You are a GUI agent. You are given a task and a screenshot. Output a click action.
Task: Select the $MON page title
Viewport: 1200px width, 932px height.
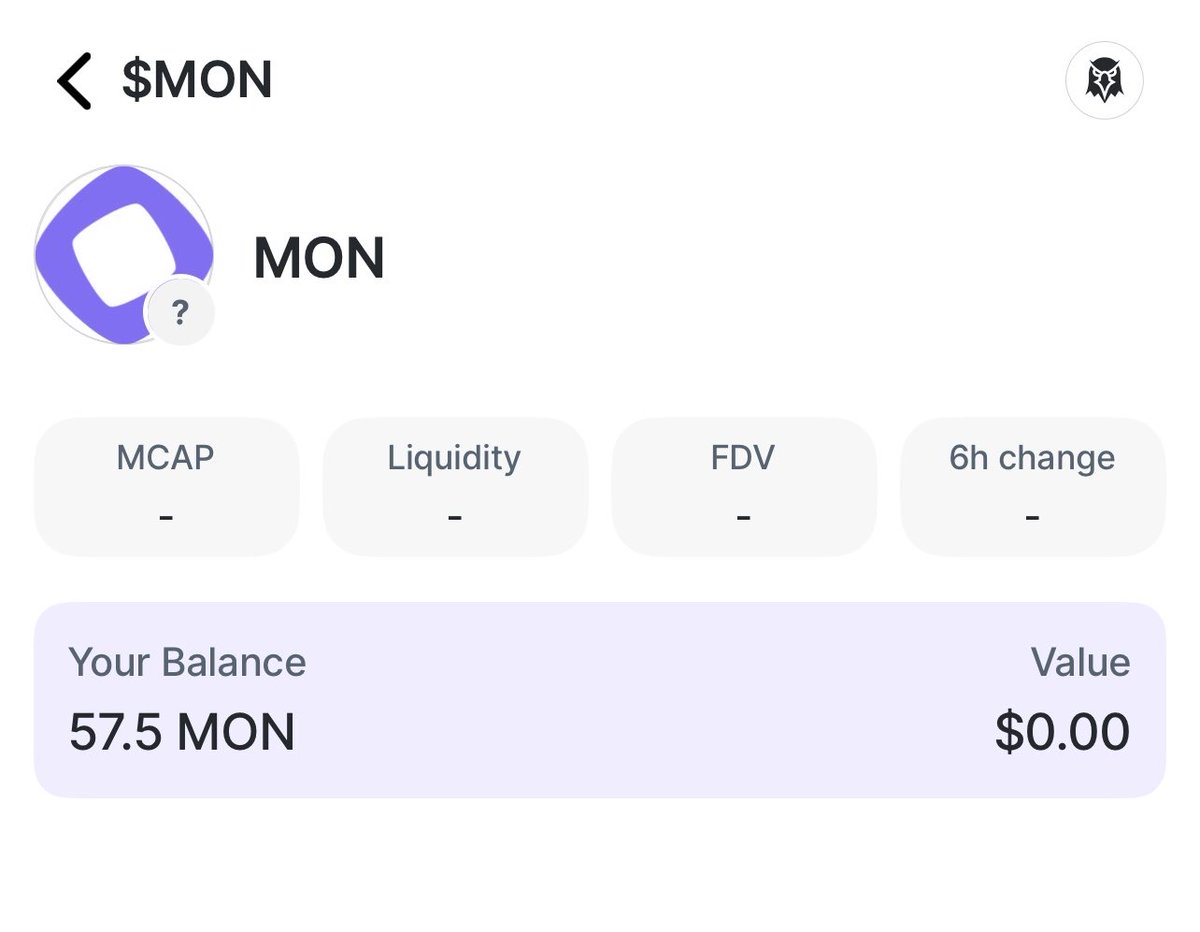tap(197, 81)
